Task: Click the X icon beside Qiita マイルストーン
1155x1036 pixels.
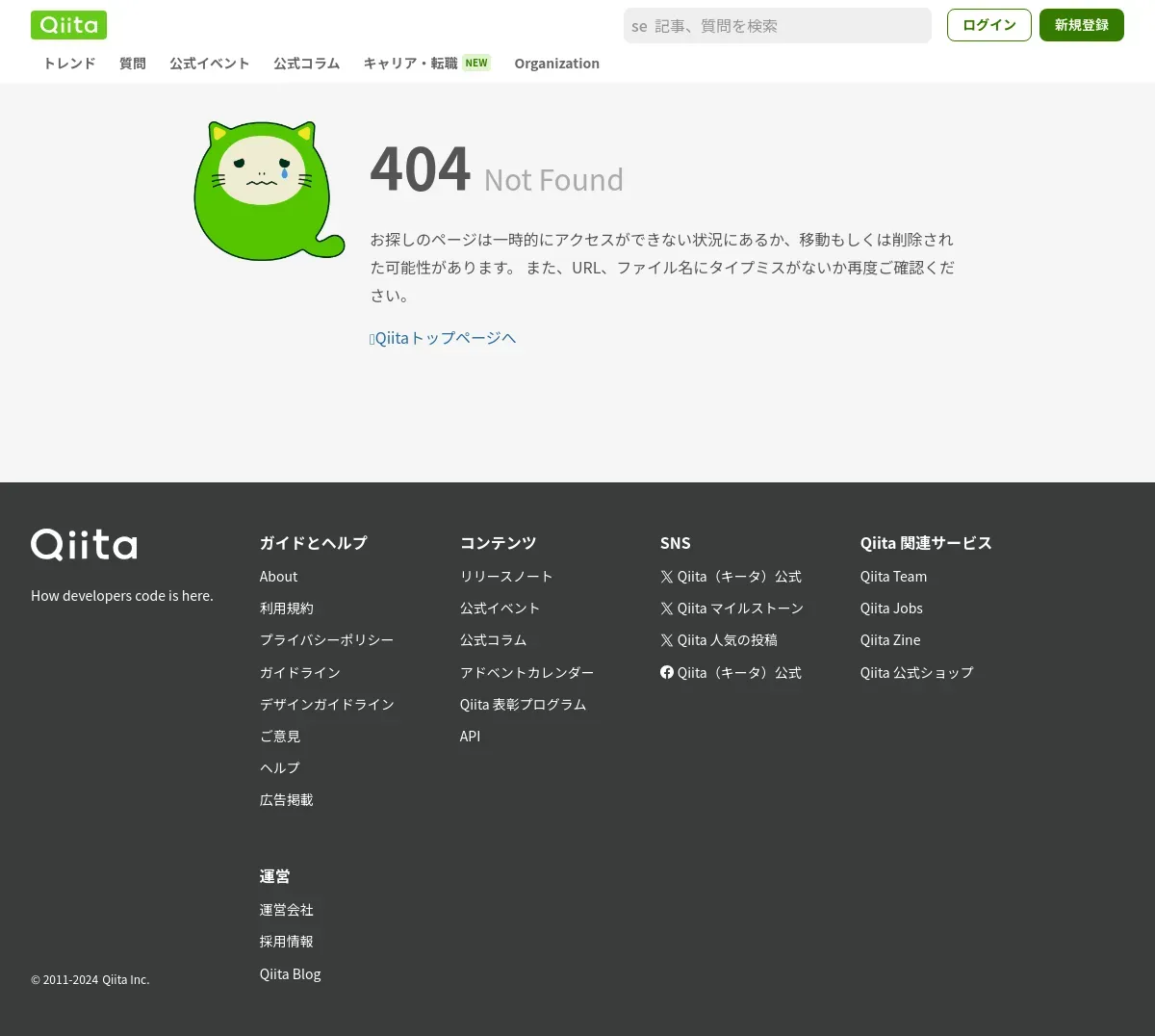Action: click(666, 609)
